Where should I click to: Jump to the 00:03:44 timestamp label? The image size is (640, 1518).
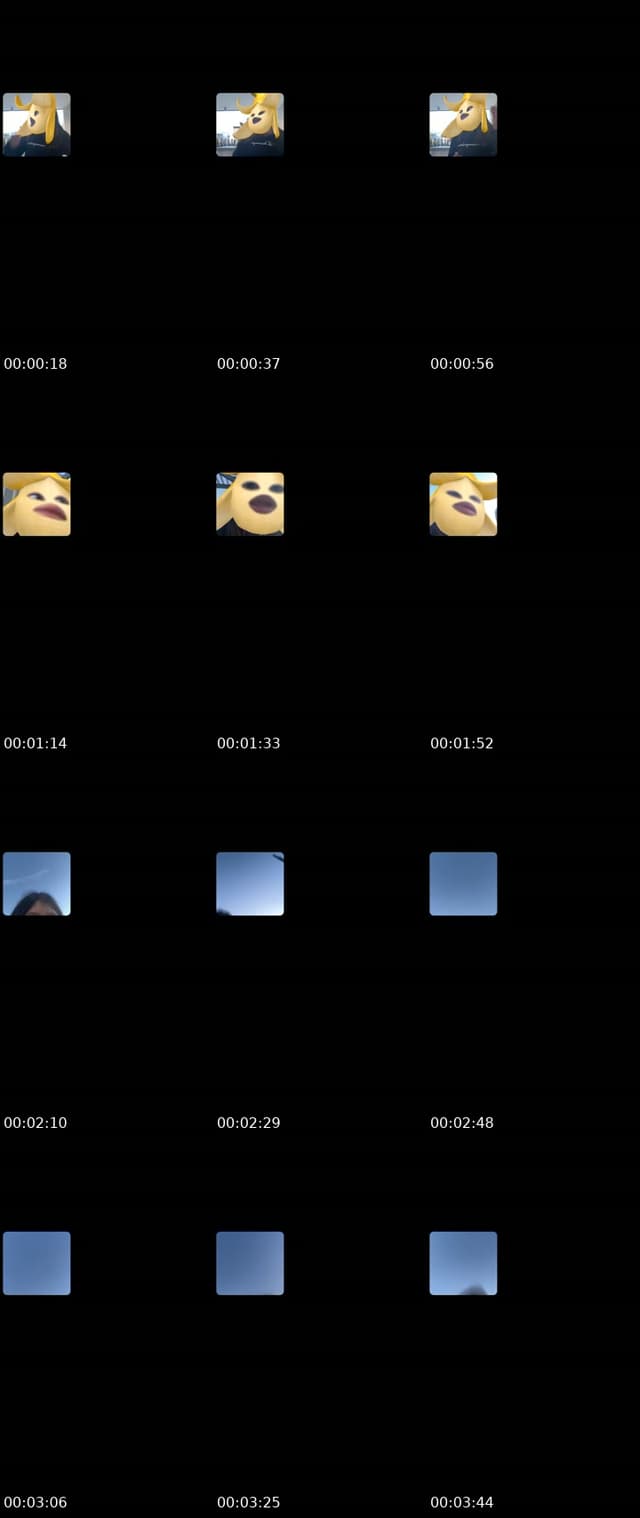[462, 1502]
